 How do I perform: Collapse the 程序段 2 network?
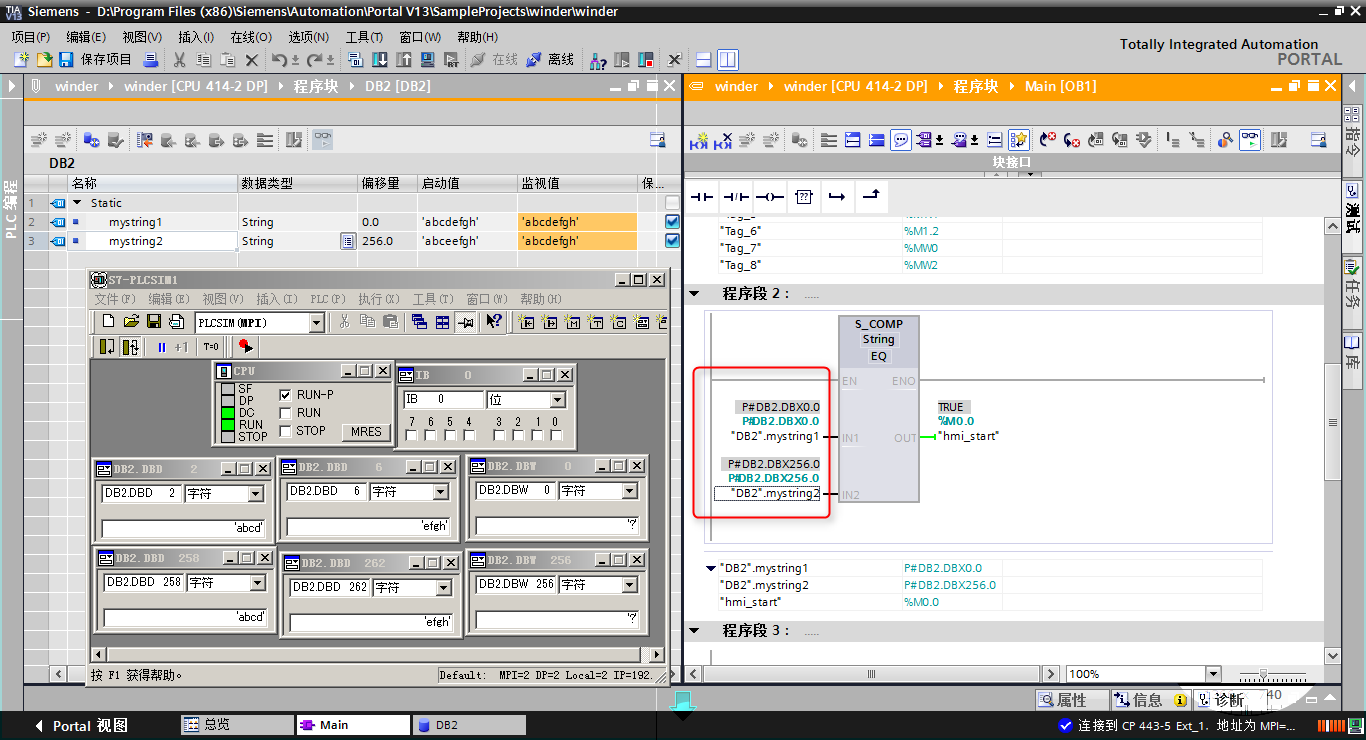[694, 294]
